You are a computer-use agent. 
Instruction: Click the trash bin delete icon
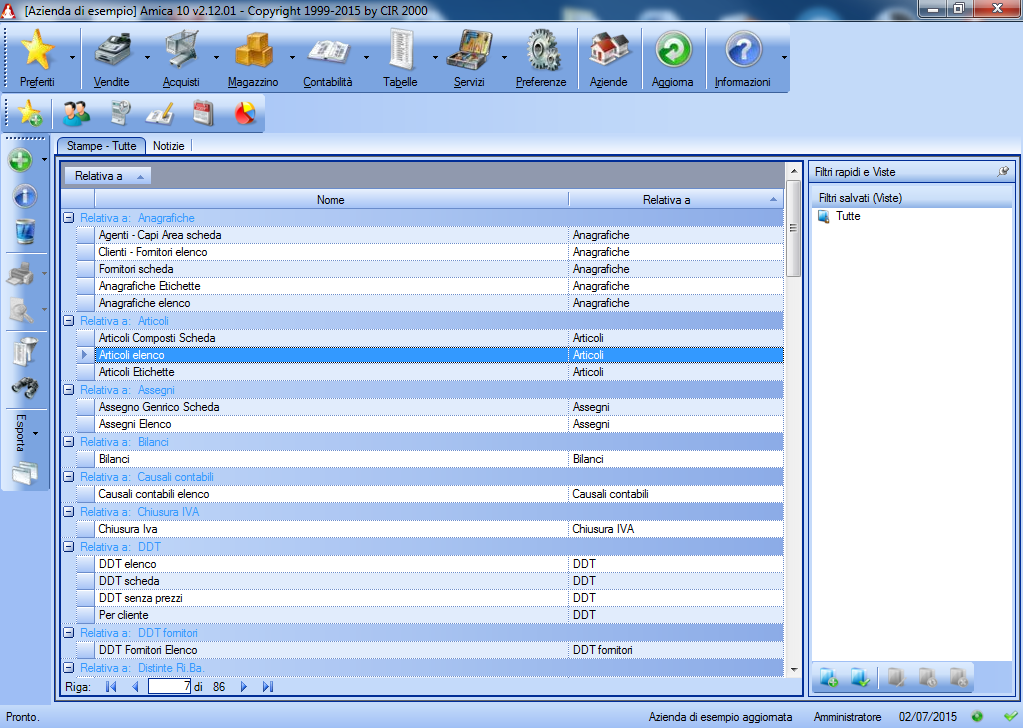pyautogui.click(x=25, y=232)
